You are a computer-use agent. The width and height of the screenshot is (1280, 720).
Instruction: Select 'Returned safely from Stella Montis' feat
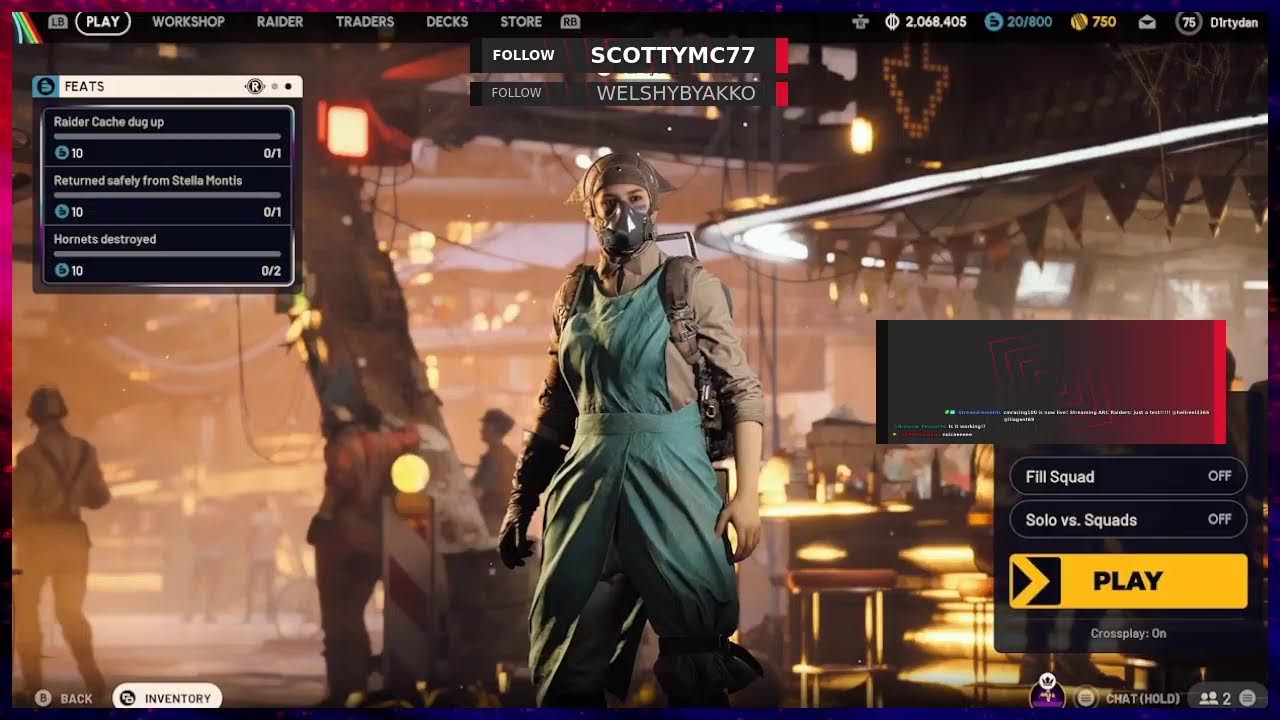click(x=167, y=196)
